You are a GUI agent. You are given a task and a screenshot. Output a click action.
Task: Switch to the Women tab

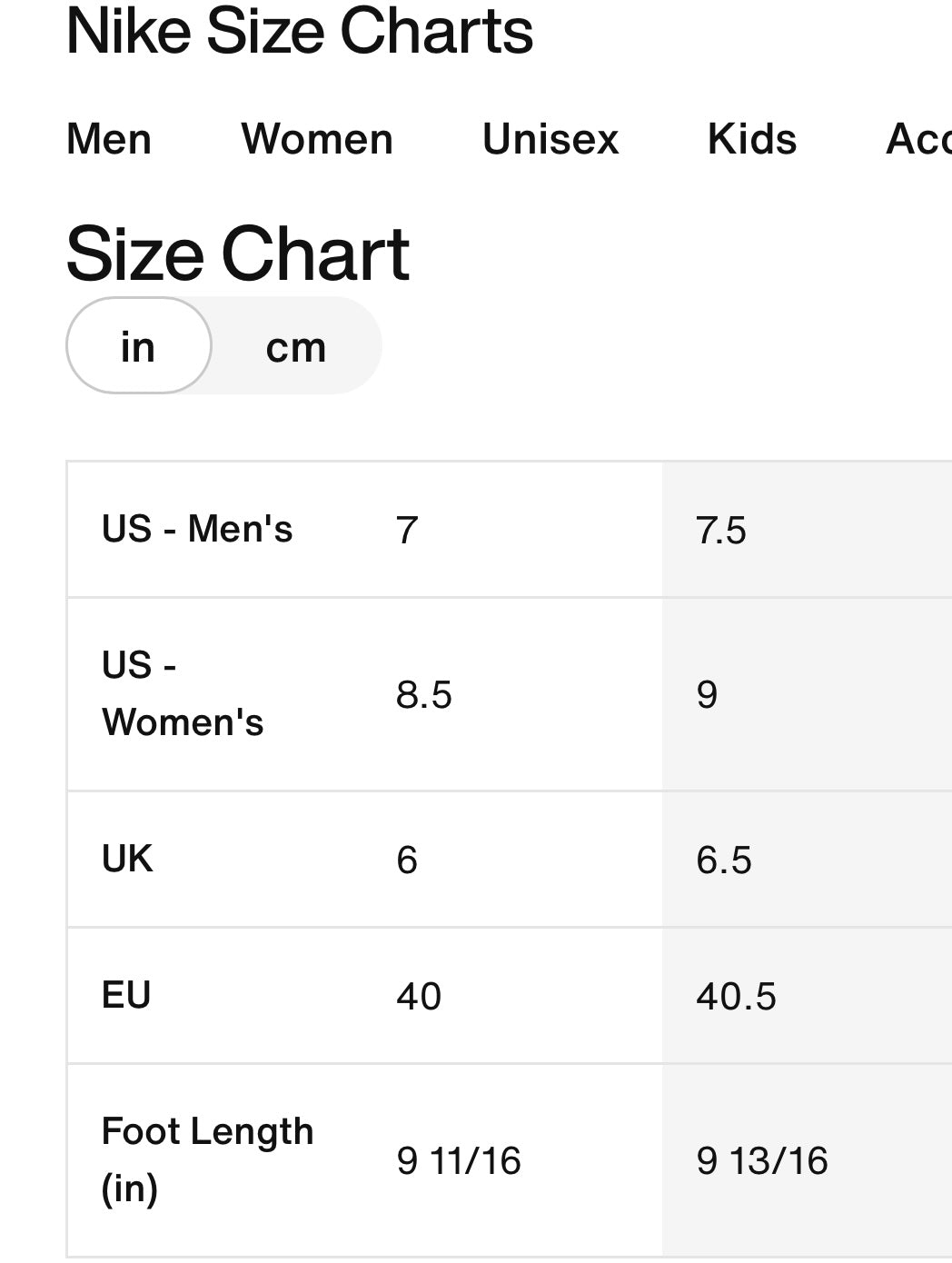pyautogui.click(x=317, y=140)
